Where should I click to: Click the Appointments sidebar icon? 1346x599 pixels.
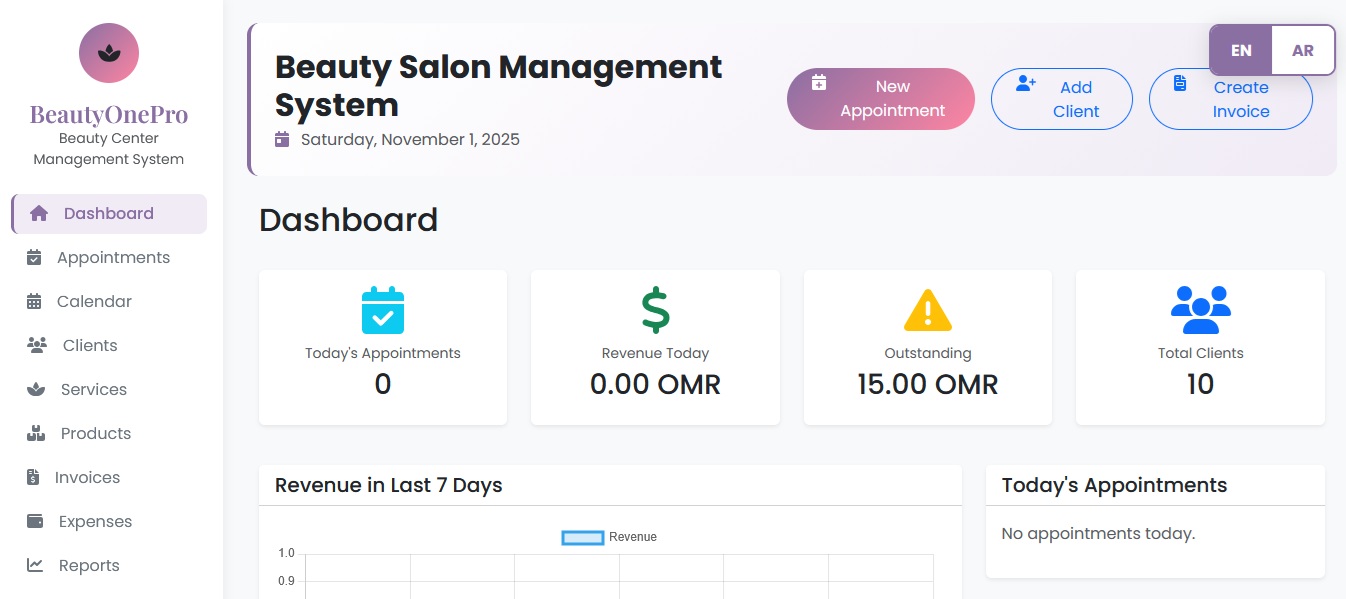click(34, 257)
